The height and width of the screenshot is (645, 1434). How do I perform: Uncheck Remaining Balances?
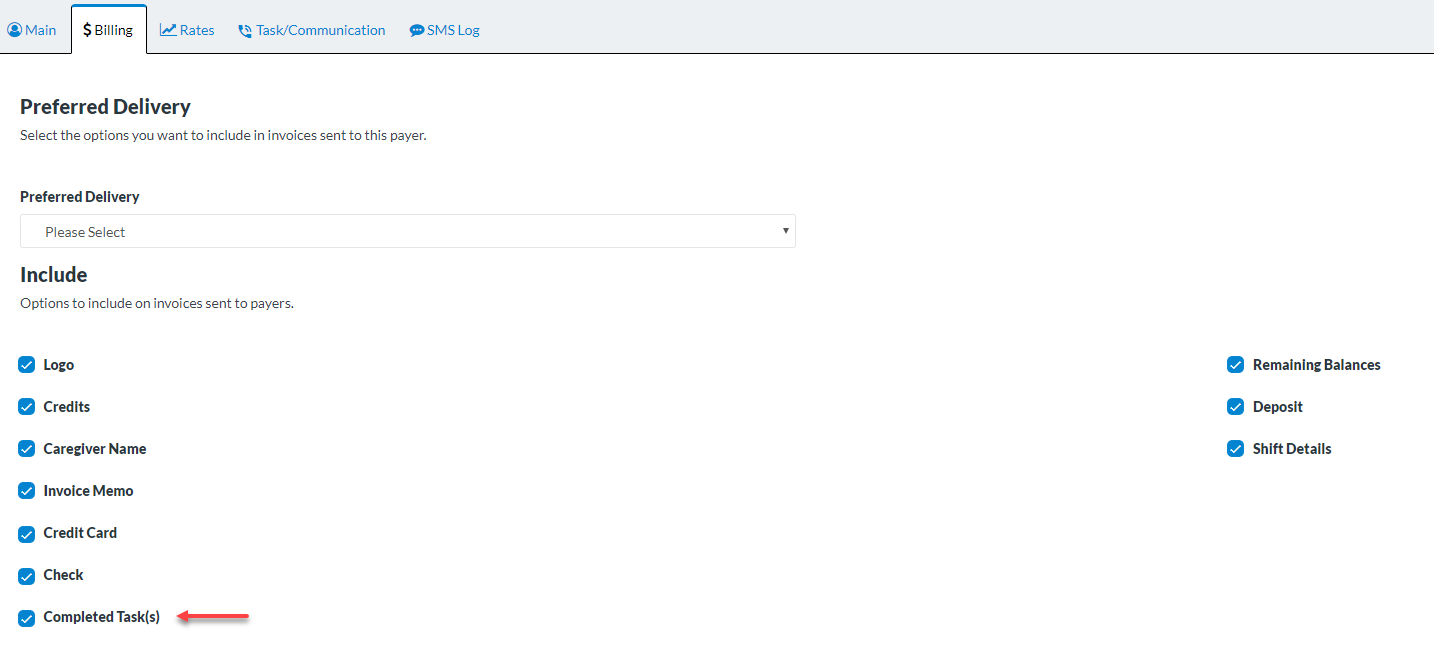point(1235,364)
